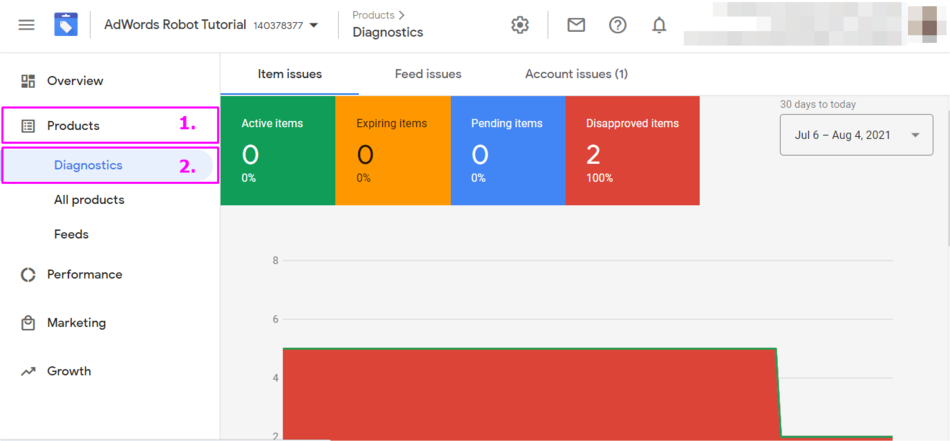Click the Growth trend arrow icon
This screenshot has height=441, width=950.
click(28, 371)
